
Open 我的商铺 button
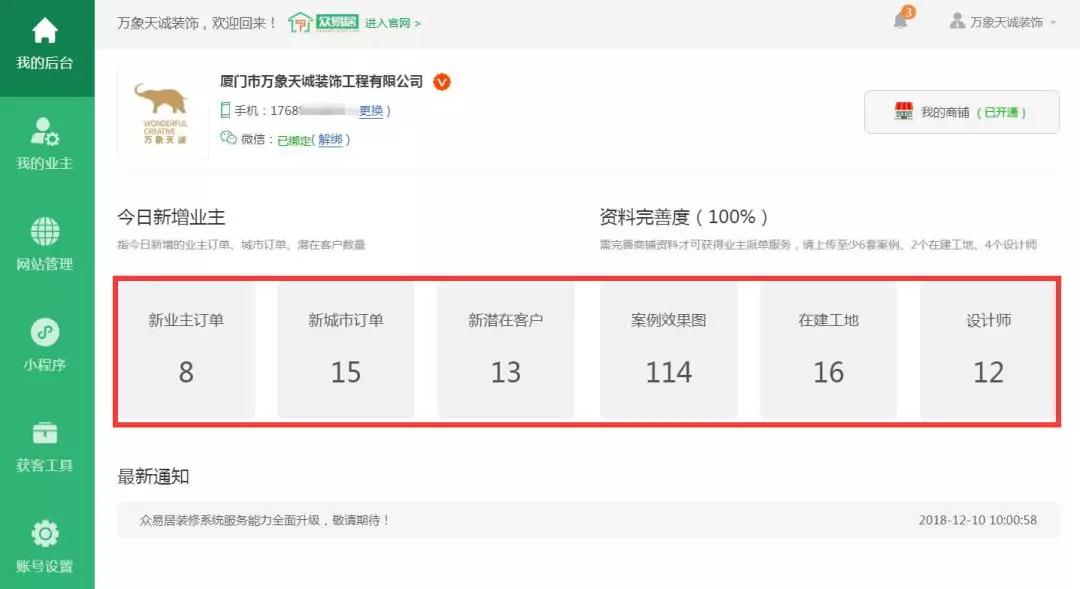pyautogui.click(x=961, y=112)
